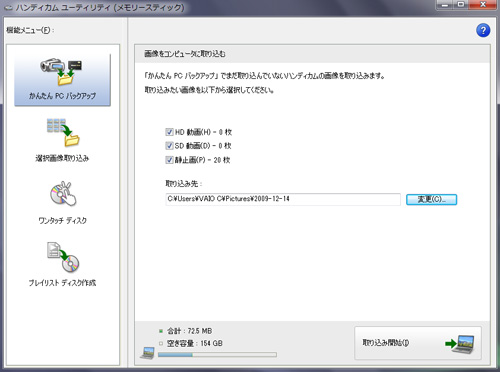Image resolution: width=500 pixels, height=372 pixels.
Task: Click the app icon in the title bar
Action: click(x=8, y=7)
